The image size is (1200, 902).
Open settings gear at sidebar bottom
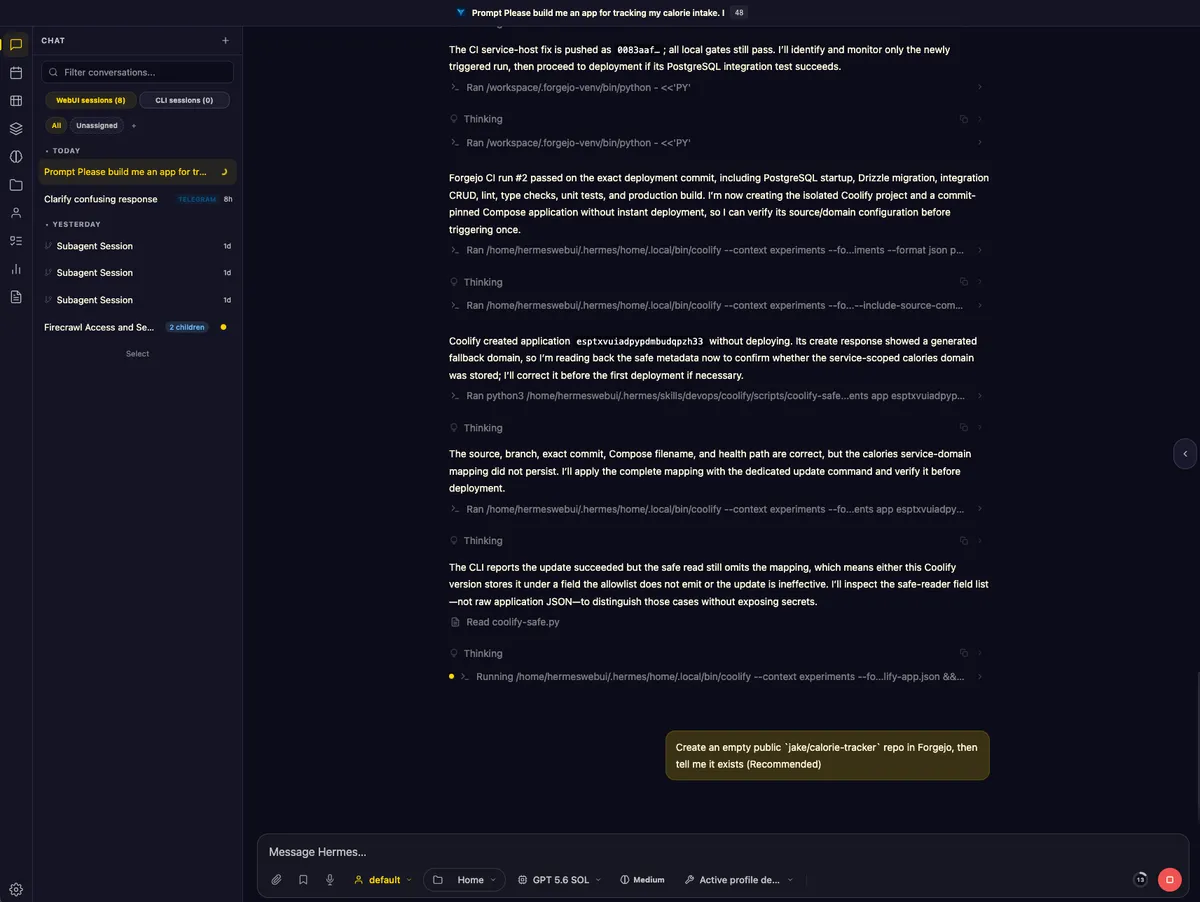[x=16, y=889]
